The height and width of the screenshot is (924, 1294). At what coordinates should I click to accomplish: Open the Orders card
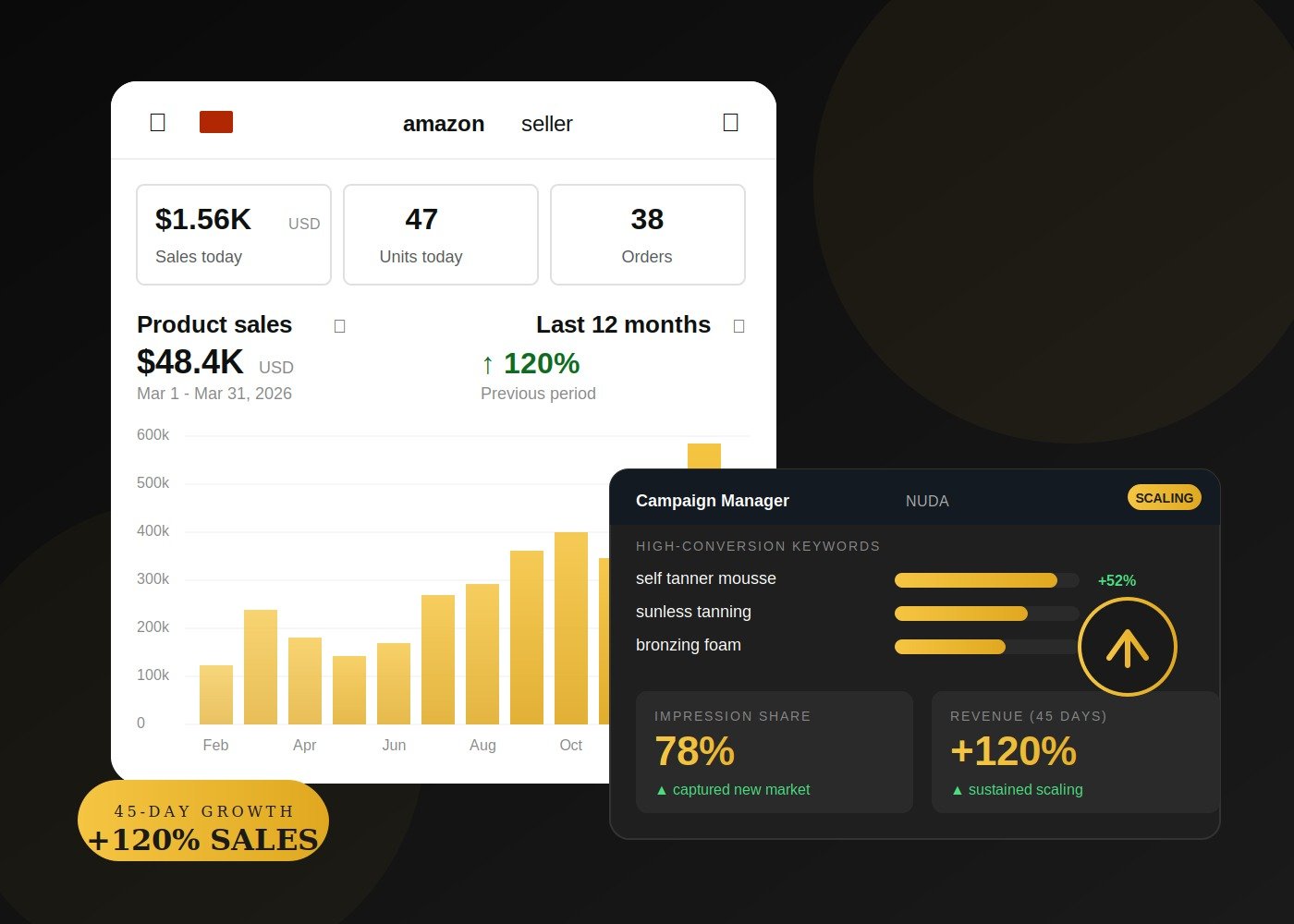[x=648, y=235]
